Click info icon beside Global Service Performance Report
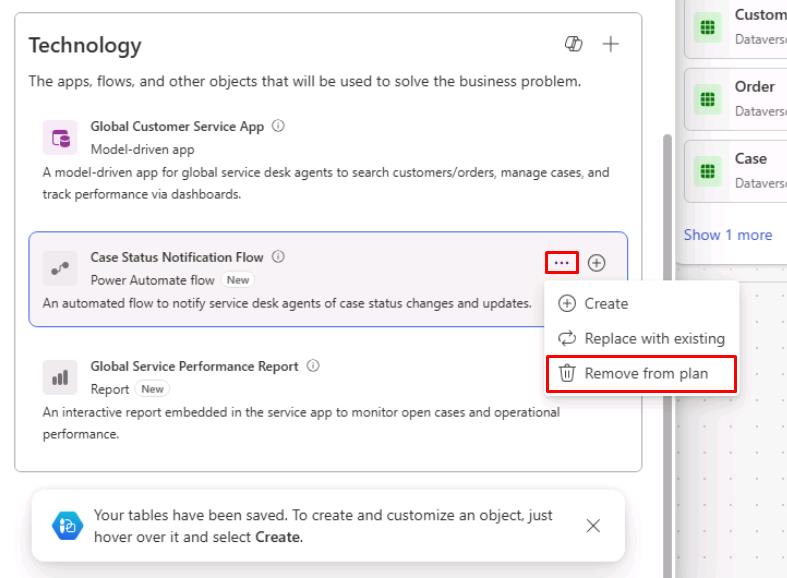The height and width of the screenshot is (578, 787). 313,365
